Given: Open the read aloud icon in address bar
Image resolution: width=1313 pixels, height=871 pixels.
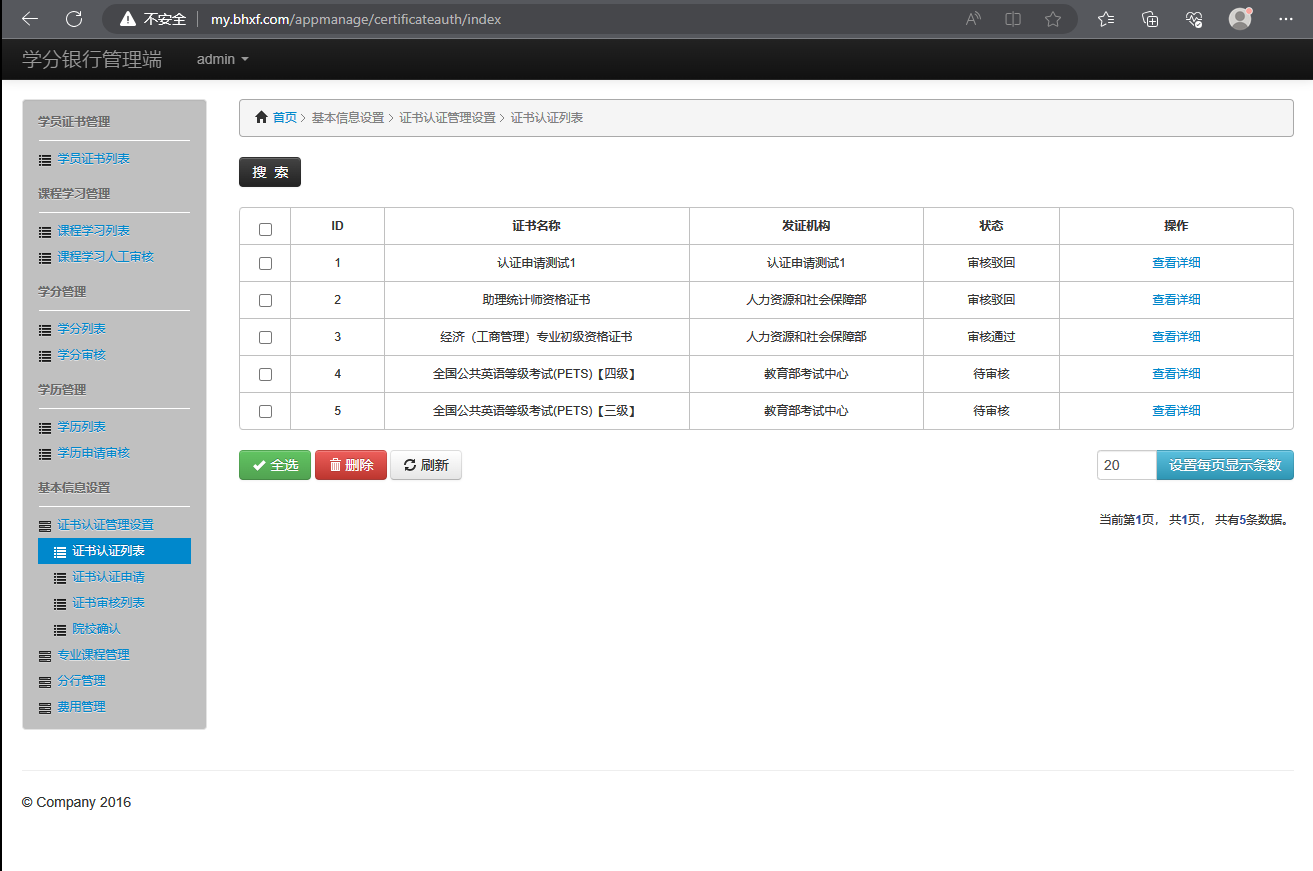Looking at the screenshot, I should 973,19.
